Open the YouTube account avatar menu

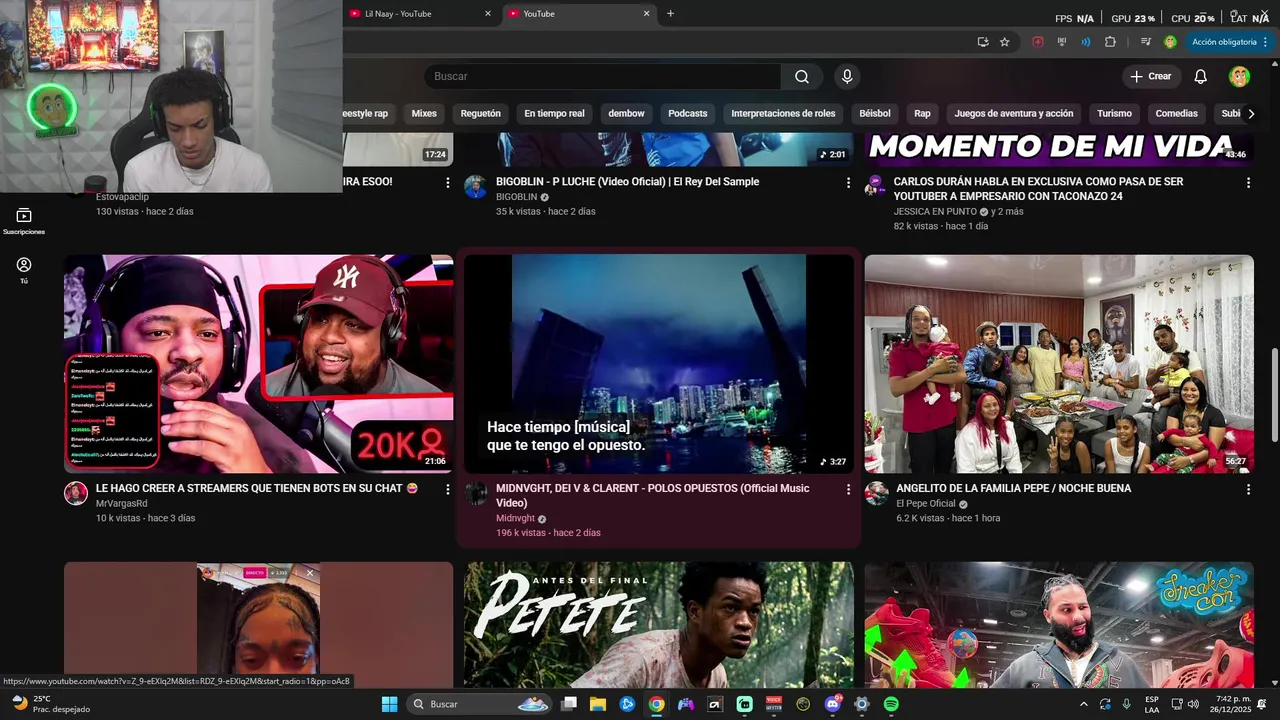[x=1239, y=77]
